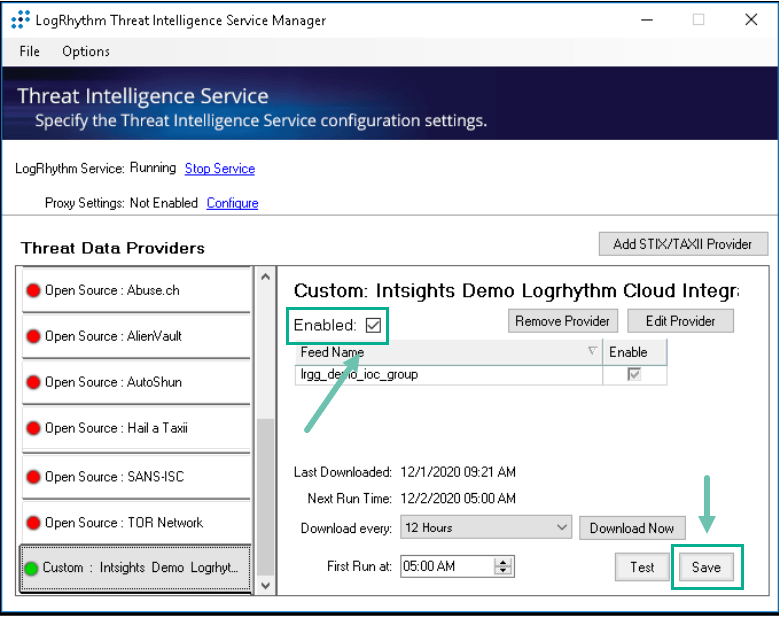The image size is (779, 617).
Task: Click the Configure proxy settings link
Action: pos(232,203)
